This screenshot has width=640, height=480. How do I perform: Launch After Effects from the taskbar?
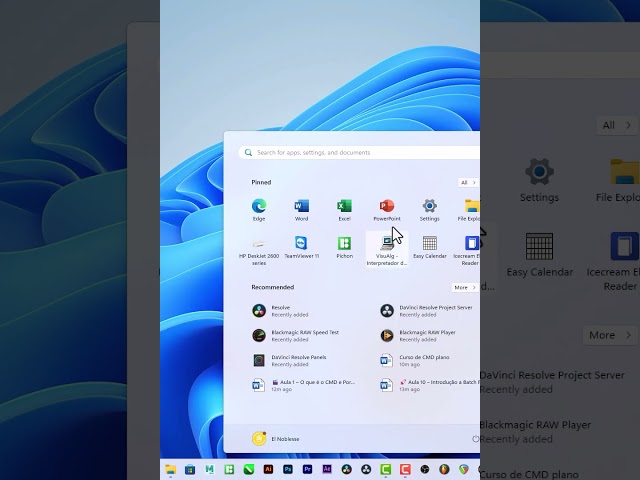327,469
